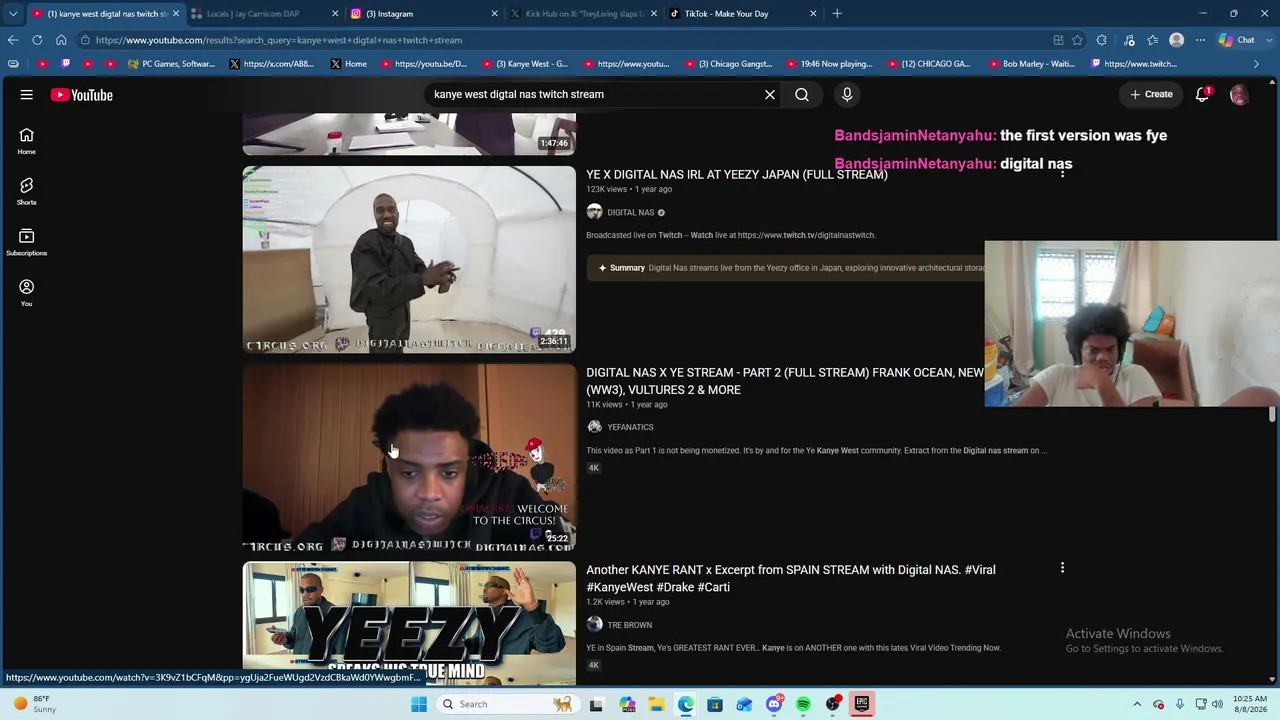Play the 2:36:11 Yeezy Japan video thumbnail

(x=409, y=260)
